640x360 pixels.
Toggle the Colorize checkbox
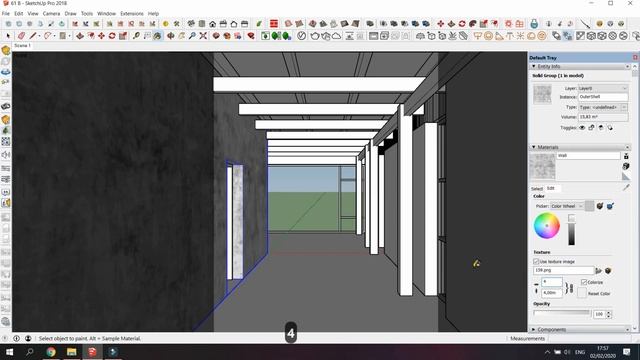(584, 282)
